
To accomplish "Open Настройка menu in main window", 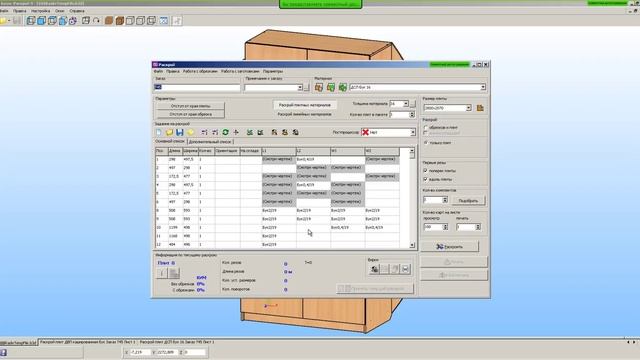I will click(x=40, y=11).
